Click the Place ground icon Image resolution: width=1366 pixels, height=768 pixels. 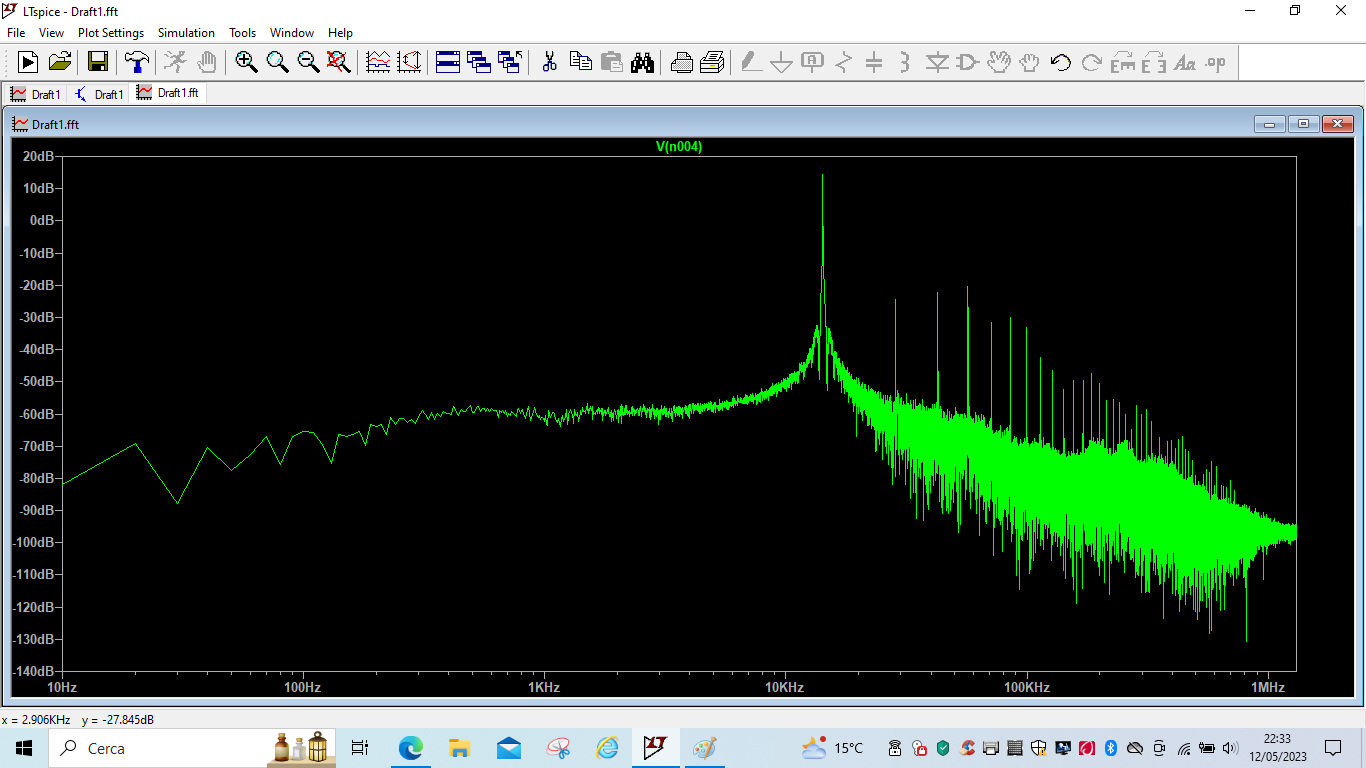[781, 62]
